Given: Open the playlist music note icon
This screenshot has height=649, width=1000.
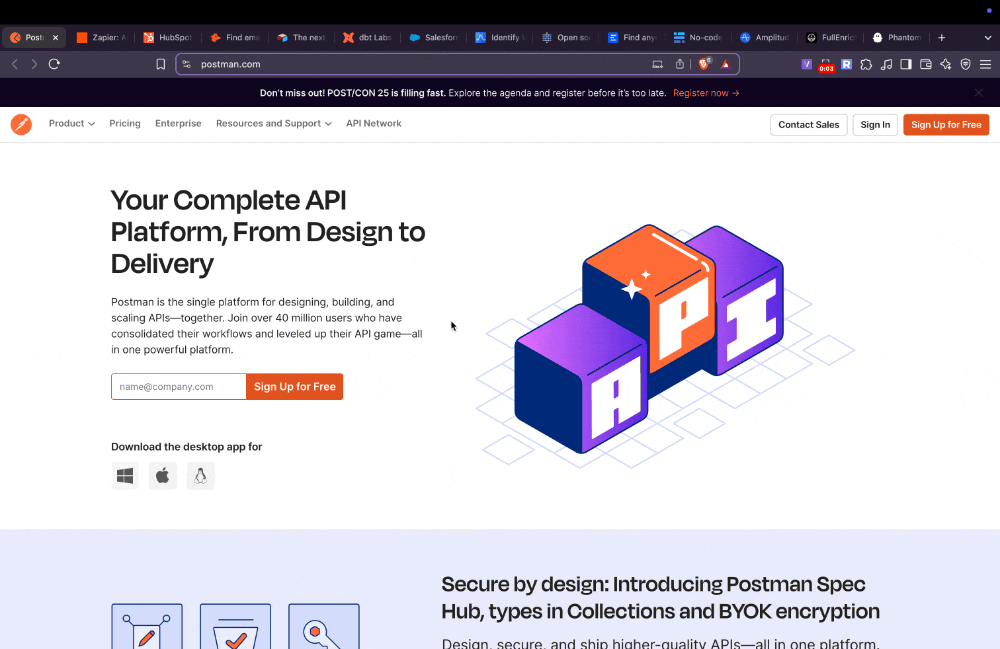Looking at the screenshot, I should [x=886, y=64].
